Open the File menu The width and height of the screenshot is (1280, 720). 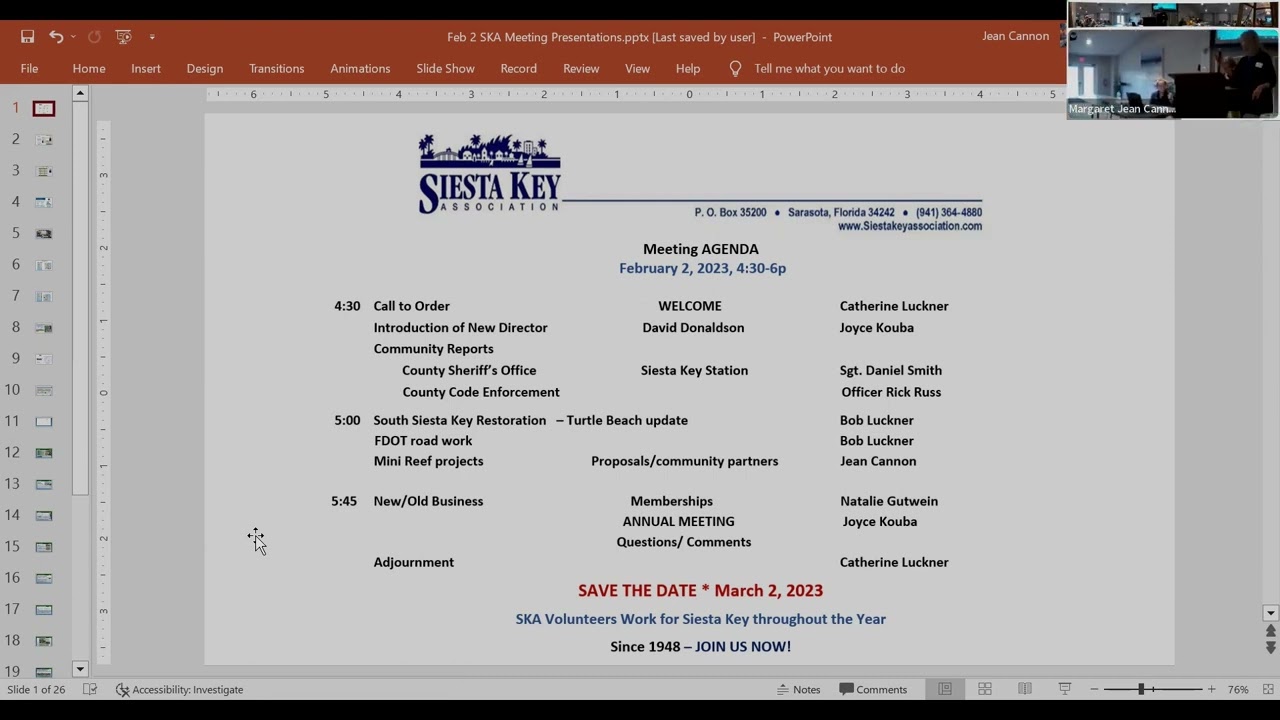click(x=29, y=69)
